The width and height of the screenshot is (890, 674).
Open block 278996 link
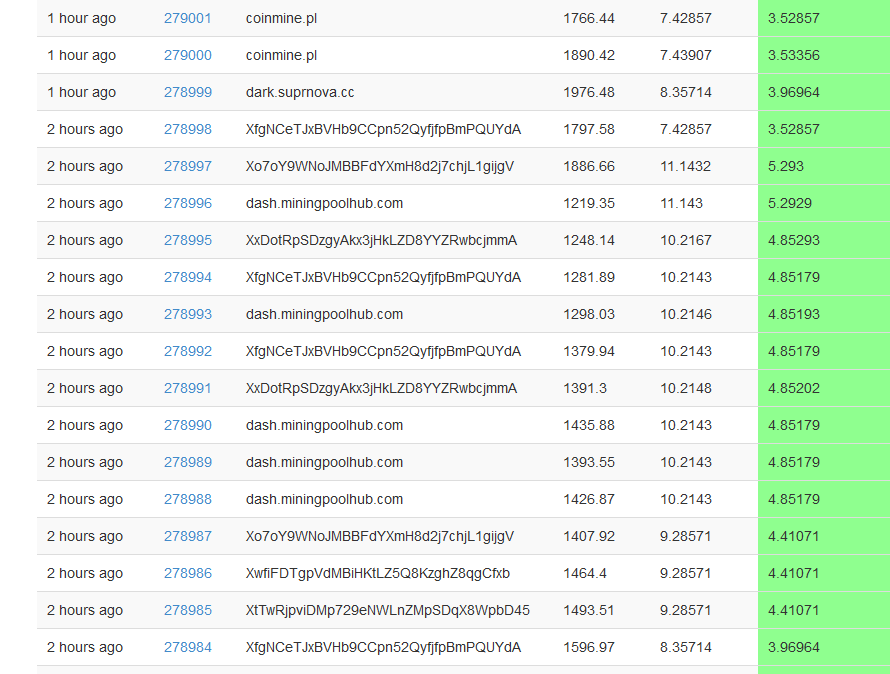click(x=187, y=203)
